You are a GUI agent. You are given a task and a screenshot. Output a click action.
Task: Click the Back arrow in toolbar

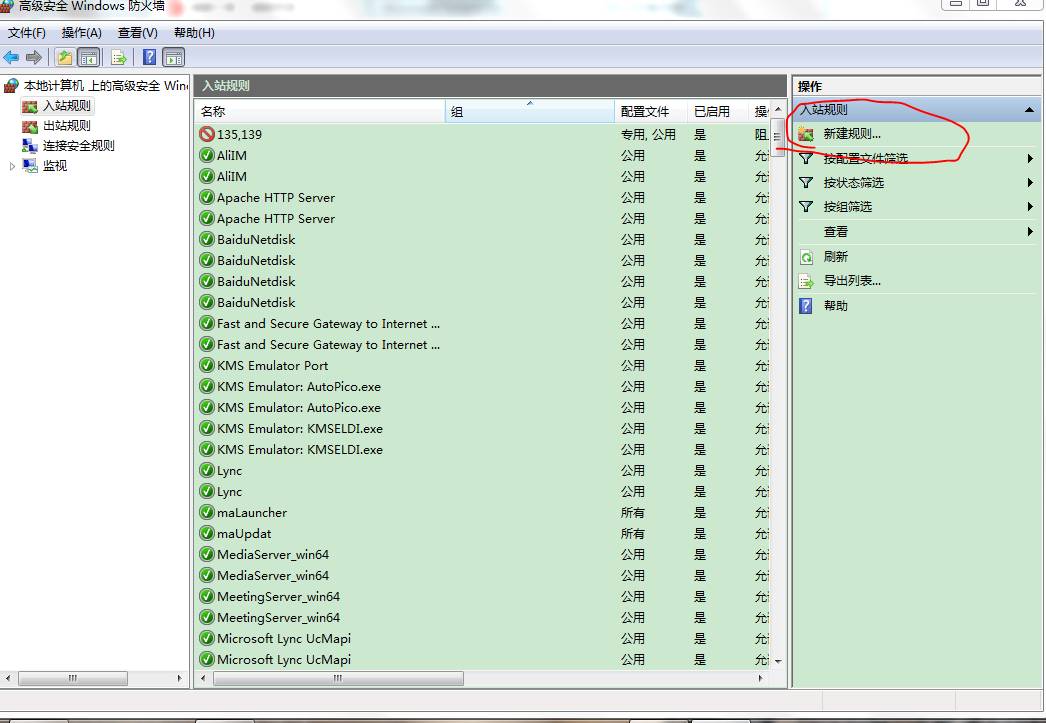coord(12,57)
